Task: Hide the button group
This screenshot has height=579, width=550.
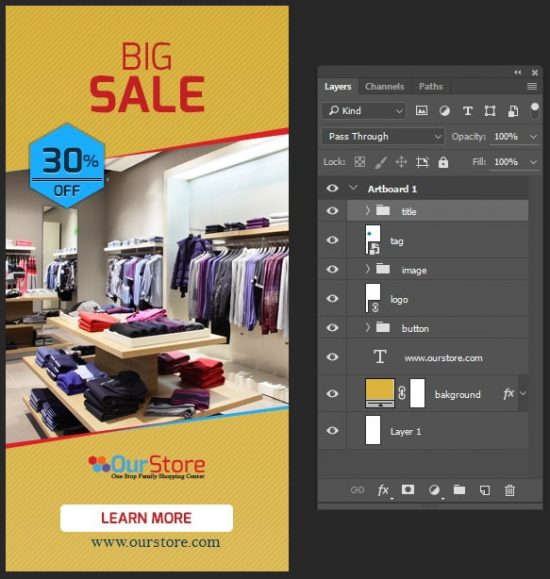Action: pyautogui.click(x=332, y=328)
